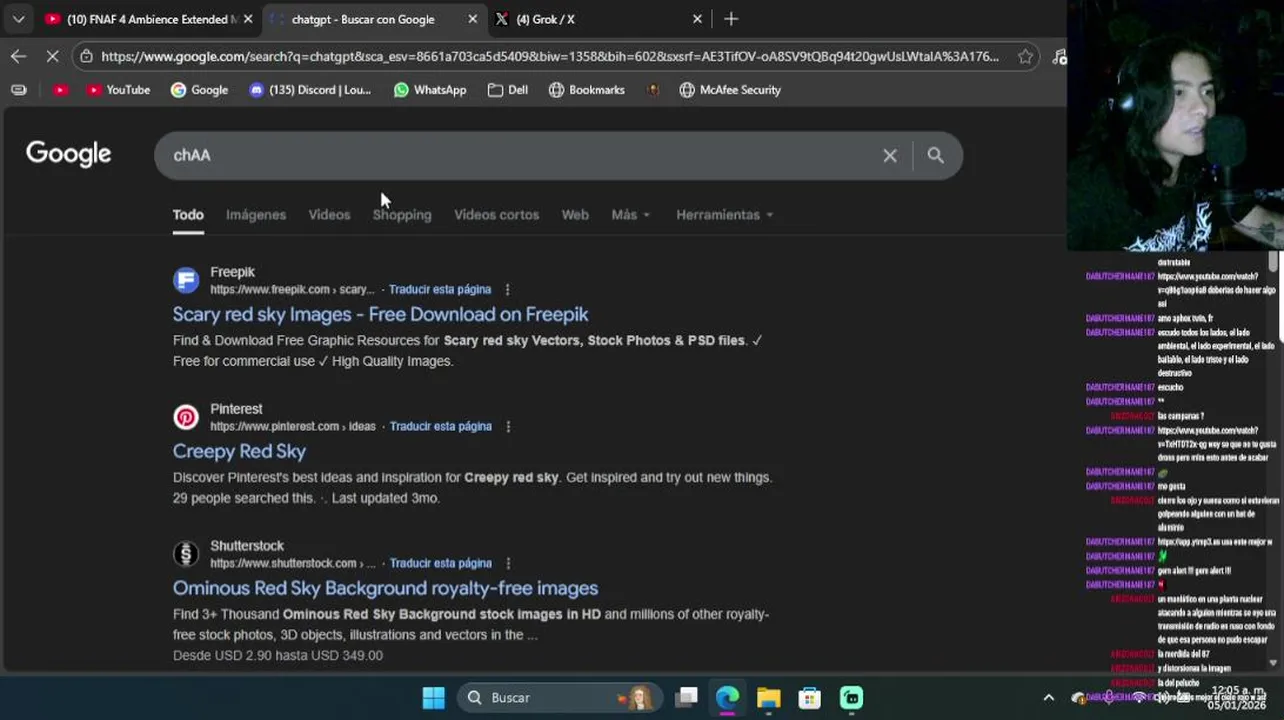The height and width of the screenshot is (720, 1284).
Task: Open a new browser tab with plus
Action: [x=731, y=19]
